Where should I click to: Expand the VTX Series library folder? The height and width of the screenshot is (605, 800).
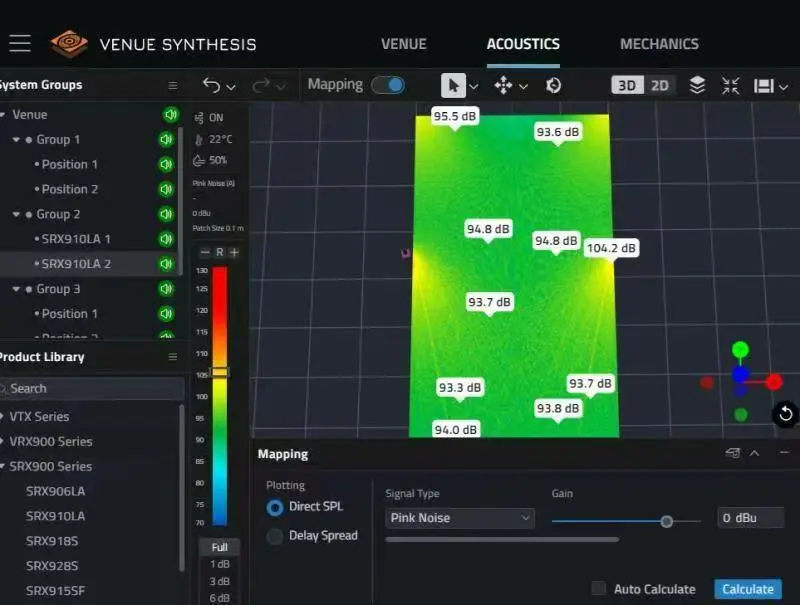5,416
